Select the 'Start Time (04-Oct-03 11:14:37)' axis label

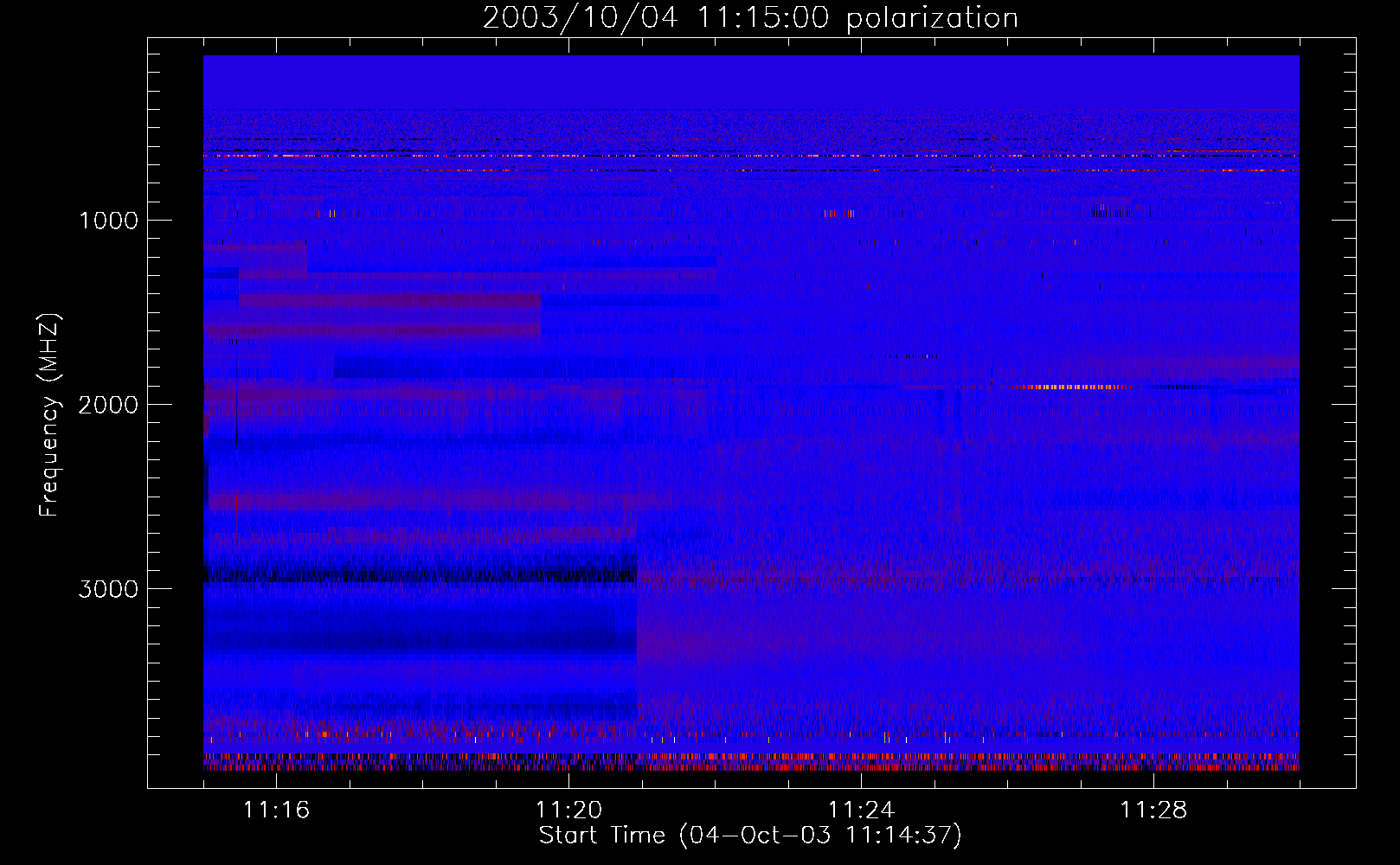750,836
